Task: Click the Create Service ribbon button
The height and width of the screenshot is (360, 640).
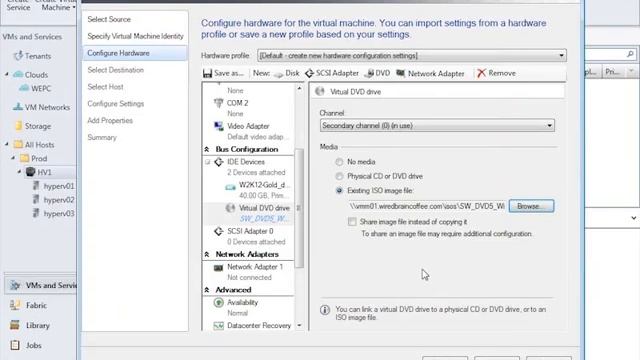Action: click(18, 5)
